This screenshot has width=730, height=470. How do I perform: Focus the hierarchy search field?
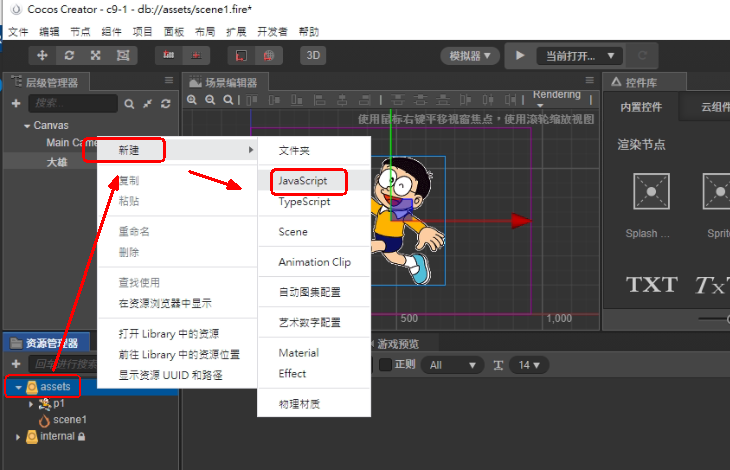pos(73,103)
